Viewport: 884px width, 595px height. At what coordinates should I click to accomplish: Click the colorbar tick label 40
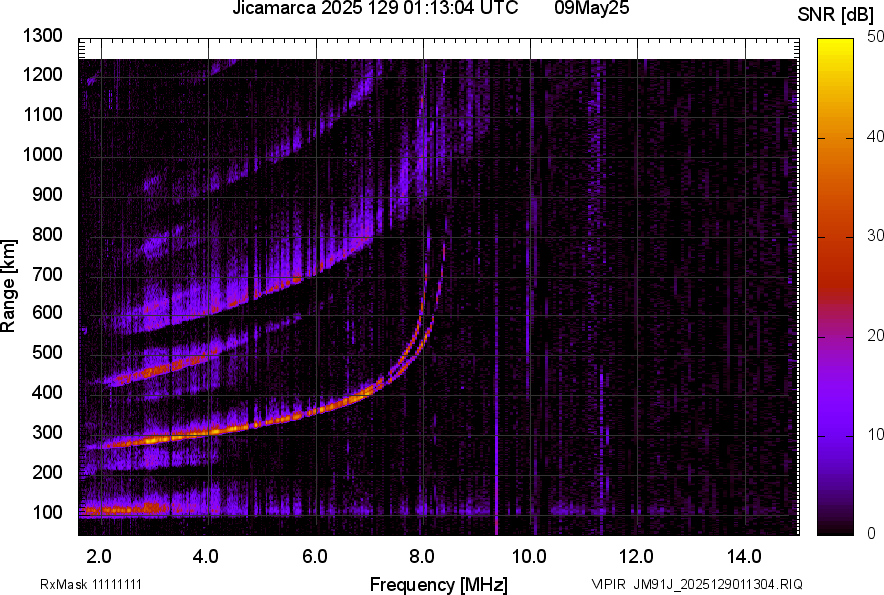875,136
